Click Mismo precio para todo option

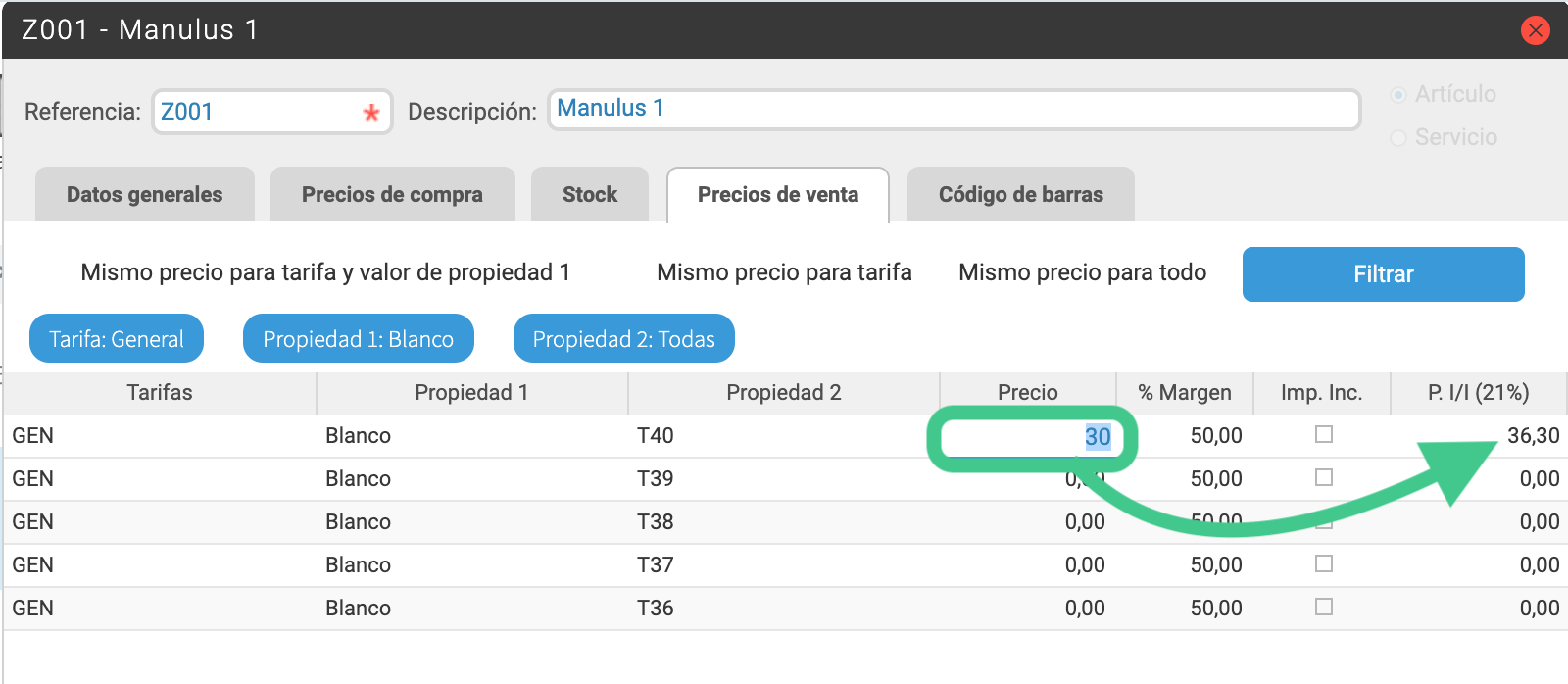1082,272
